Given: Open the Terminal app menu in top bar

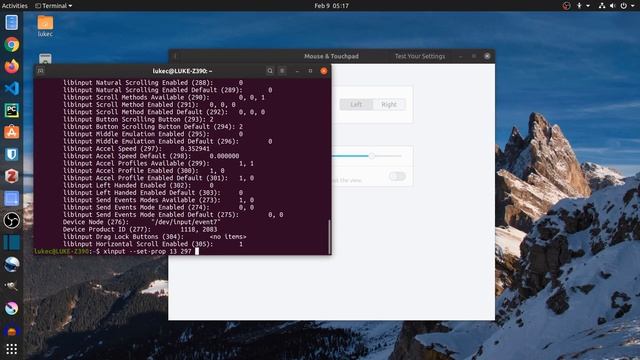Looking at the screenshot, I should coord(53,6).
